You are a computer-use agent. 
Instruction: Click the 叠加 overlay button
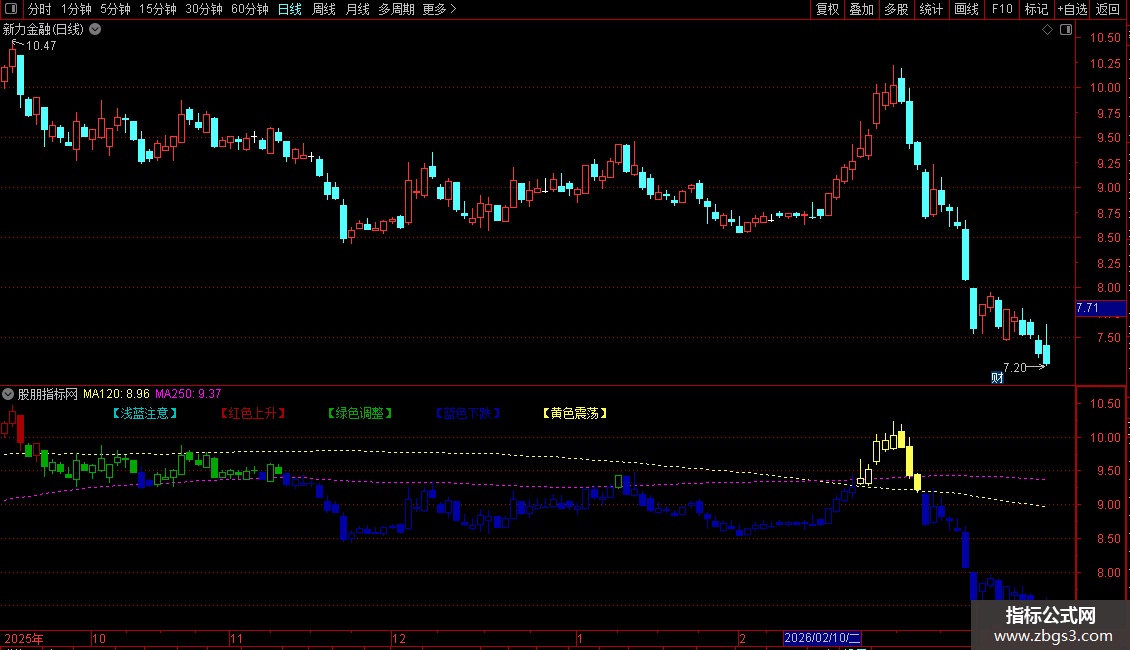861,9
